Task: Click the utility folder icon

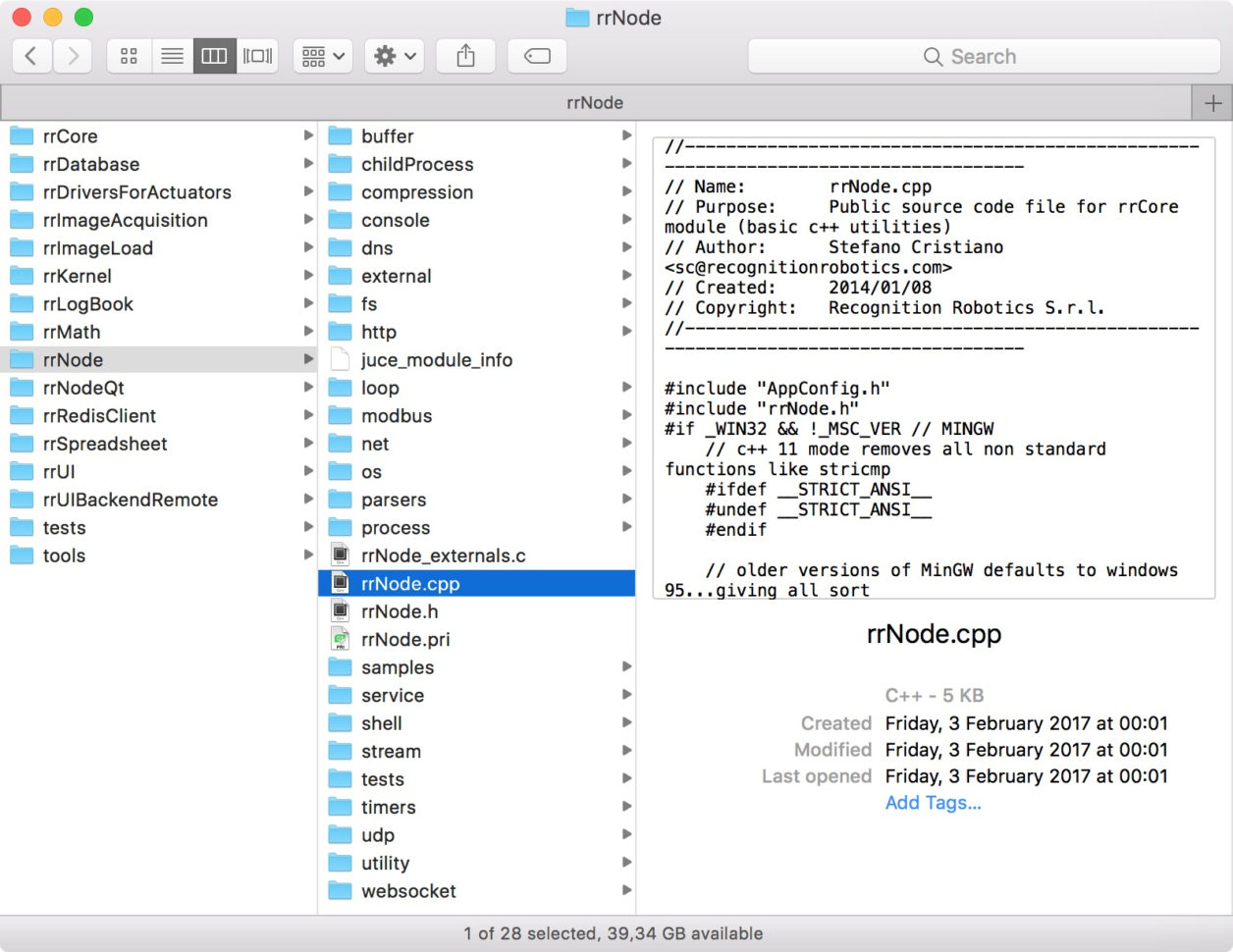Action: tap(340, 863)
